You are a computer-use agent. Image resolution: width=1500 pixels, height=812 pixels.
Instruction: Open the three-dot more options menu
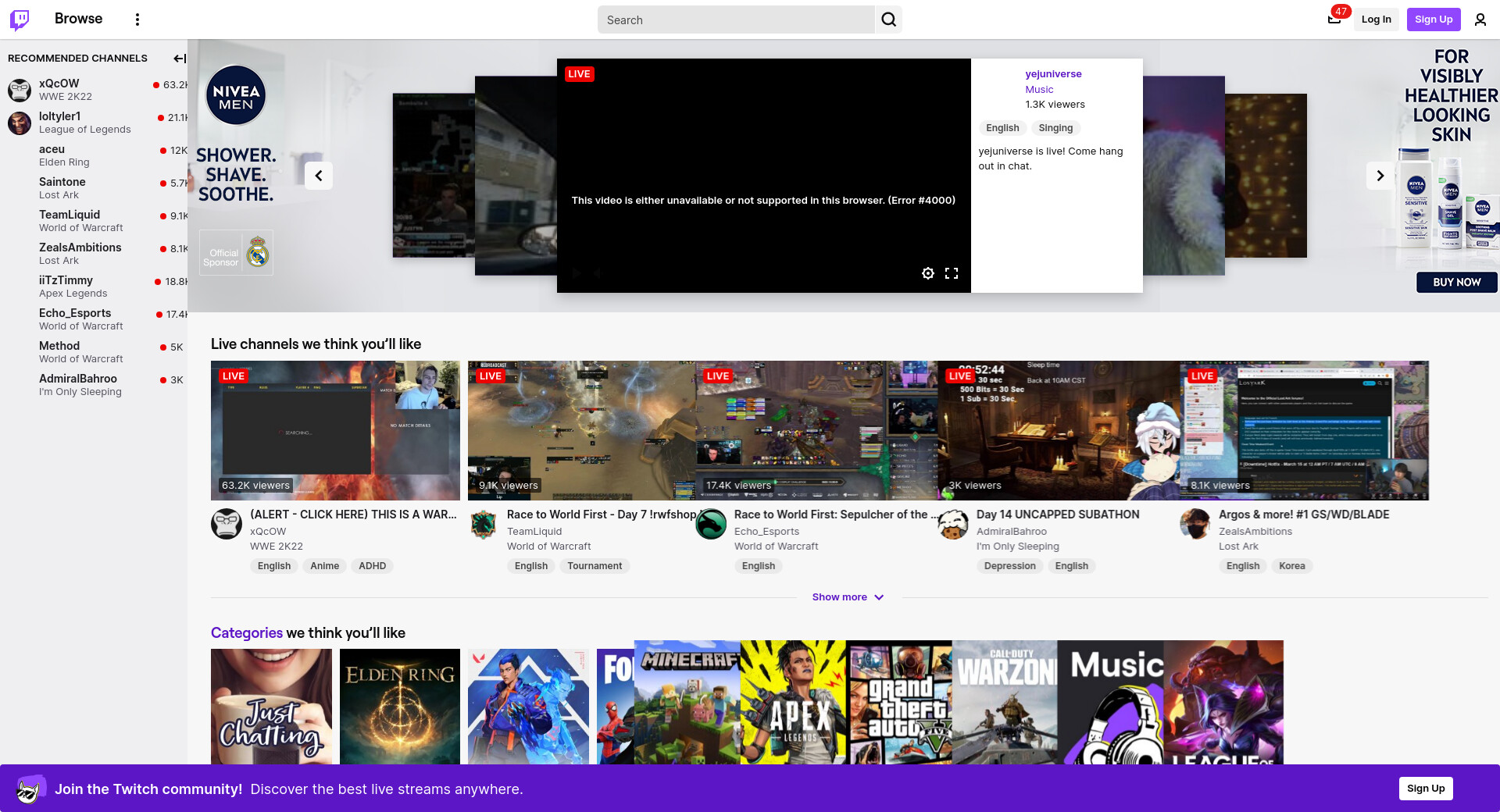[137, 20]
